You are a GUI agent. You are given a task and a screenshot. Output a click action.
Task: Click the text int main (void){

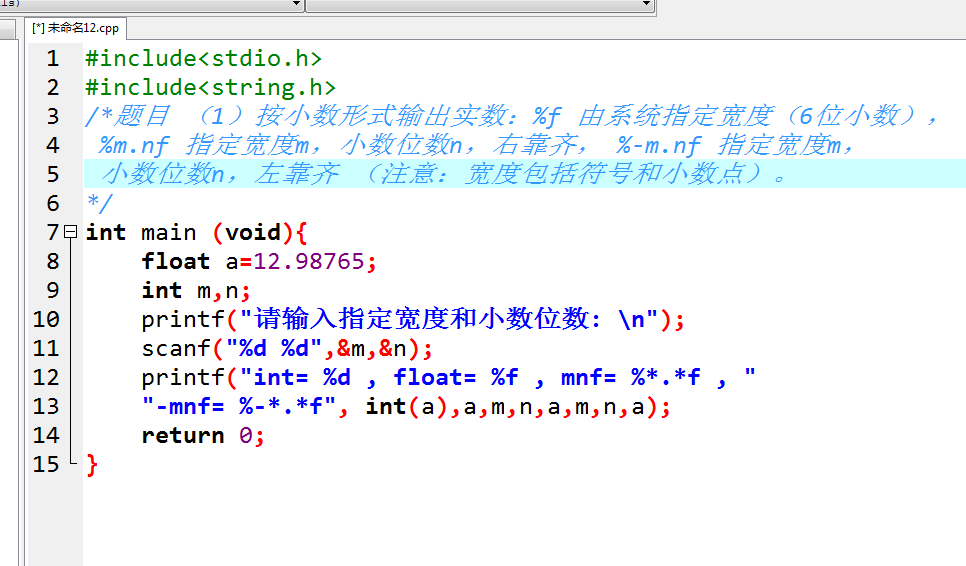coord(196,233)
